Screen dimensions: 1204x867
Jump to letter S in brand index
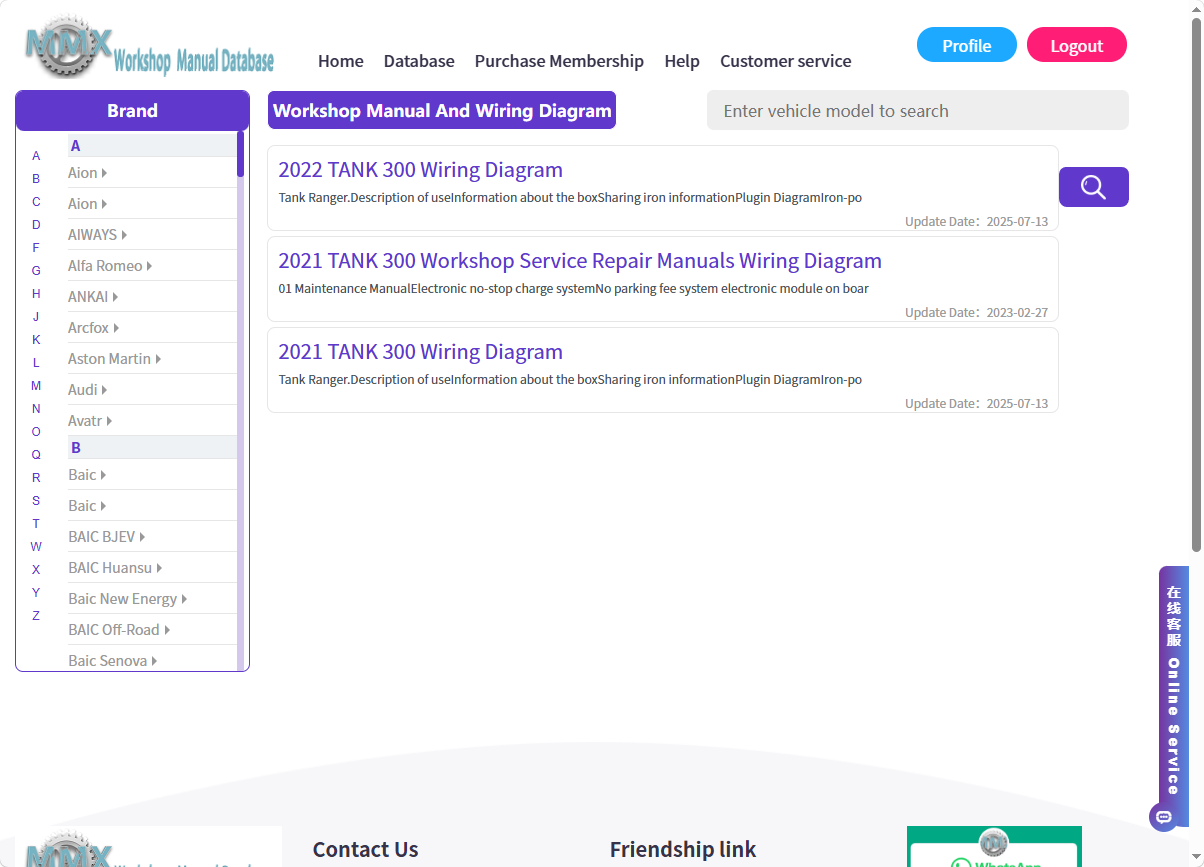coord(36,501)
